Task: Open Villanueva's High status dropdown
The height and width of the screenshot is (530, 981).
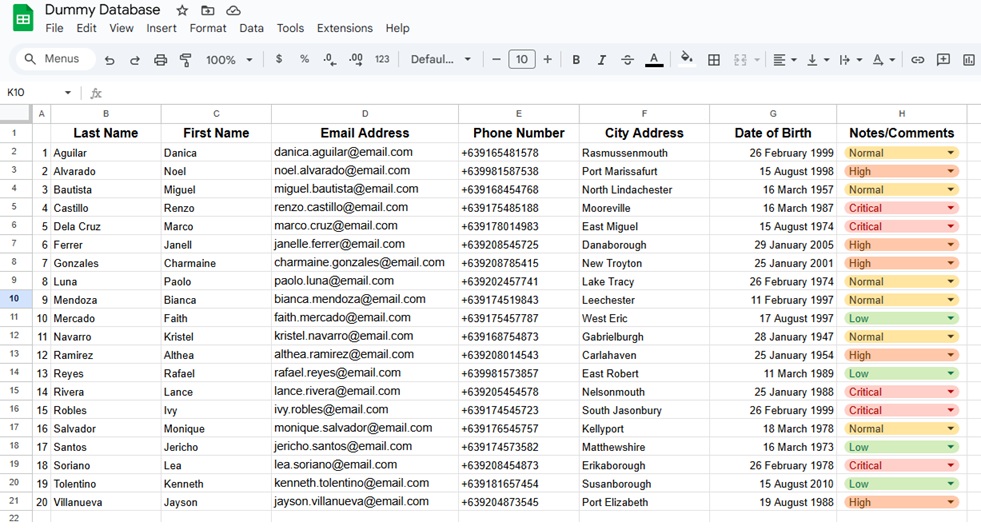Action: (x=950, y=502)
